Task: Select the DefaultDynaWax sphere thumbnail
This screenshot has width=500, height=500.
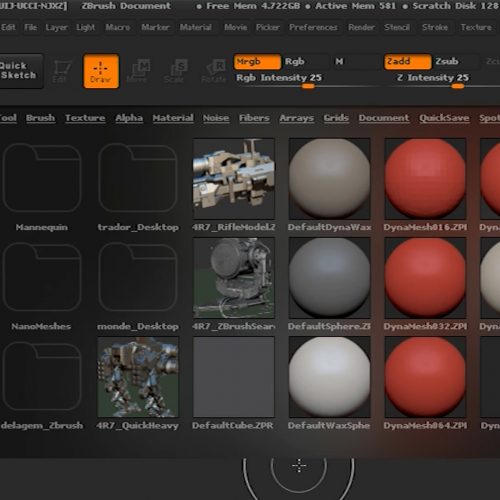Action: click(x=330, y=179)
